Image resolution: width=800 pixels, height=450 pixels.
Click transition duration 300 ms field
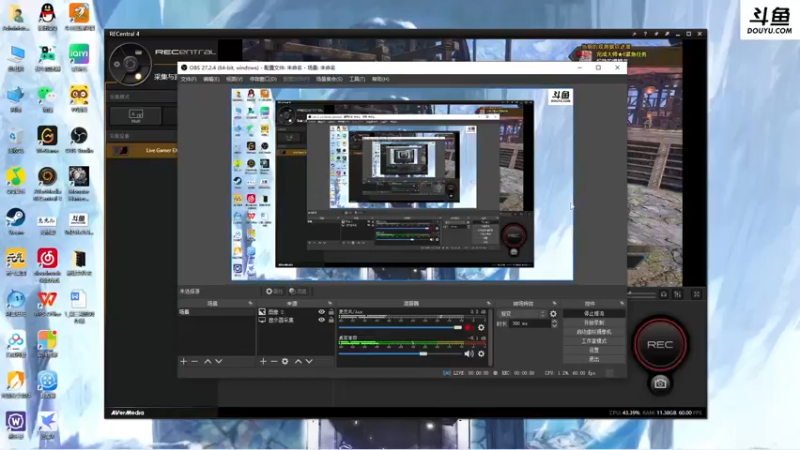click(x=530, y=323)
